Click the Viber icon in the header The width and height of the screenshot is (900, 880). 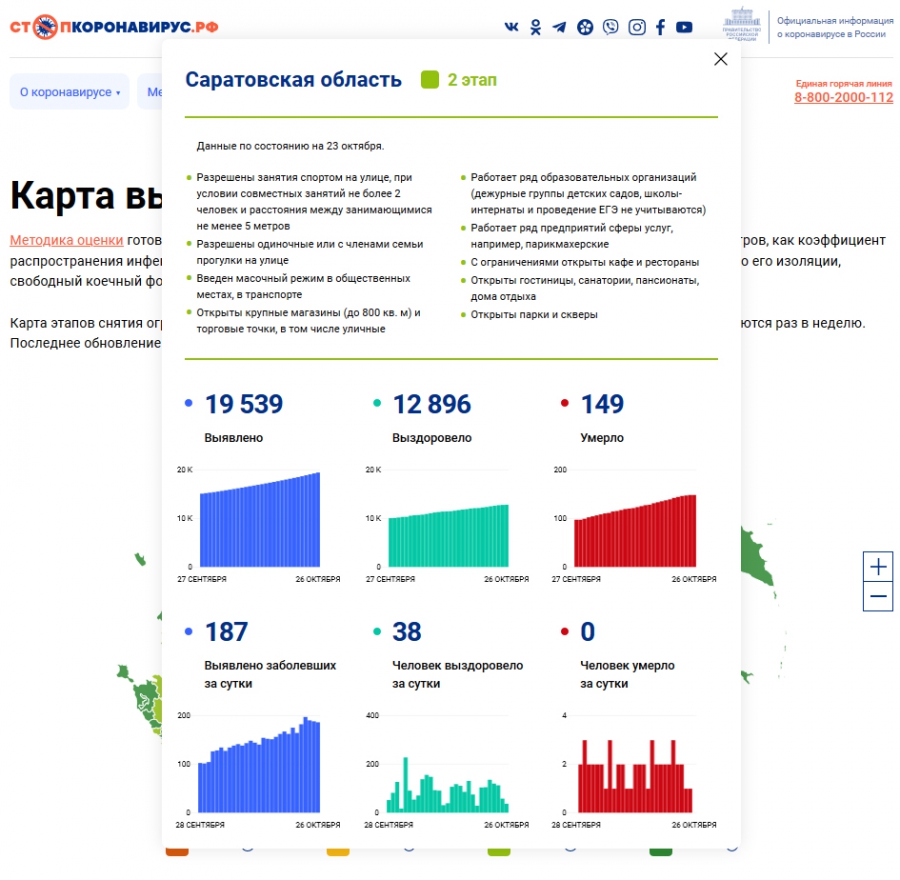tap(610, 27)
